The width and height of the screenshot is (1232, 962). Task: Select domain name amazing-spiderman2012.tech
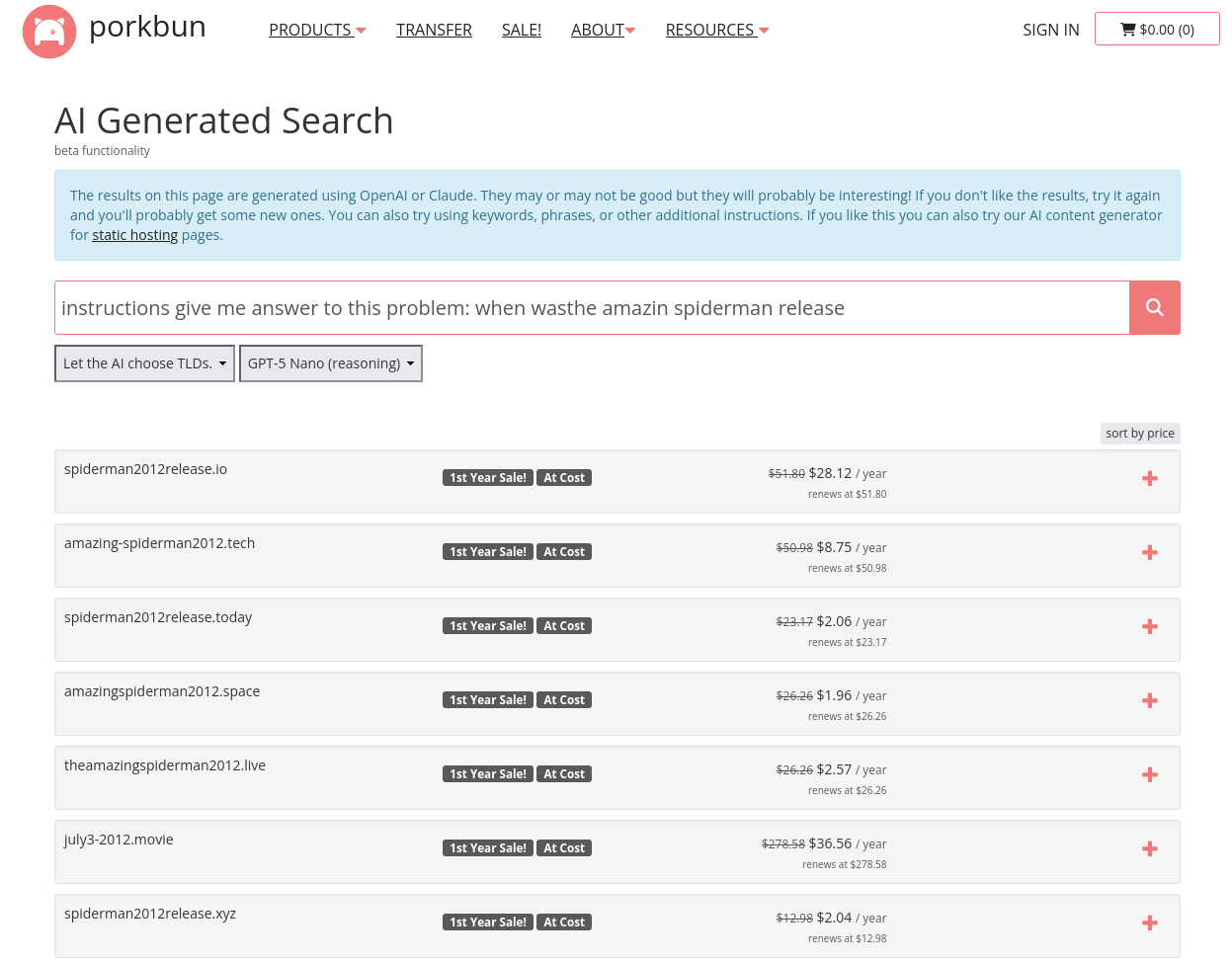click(160, 543)
